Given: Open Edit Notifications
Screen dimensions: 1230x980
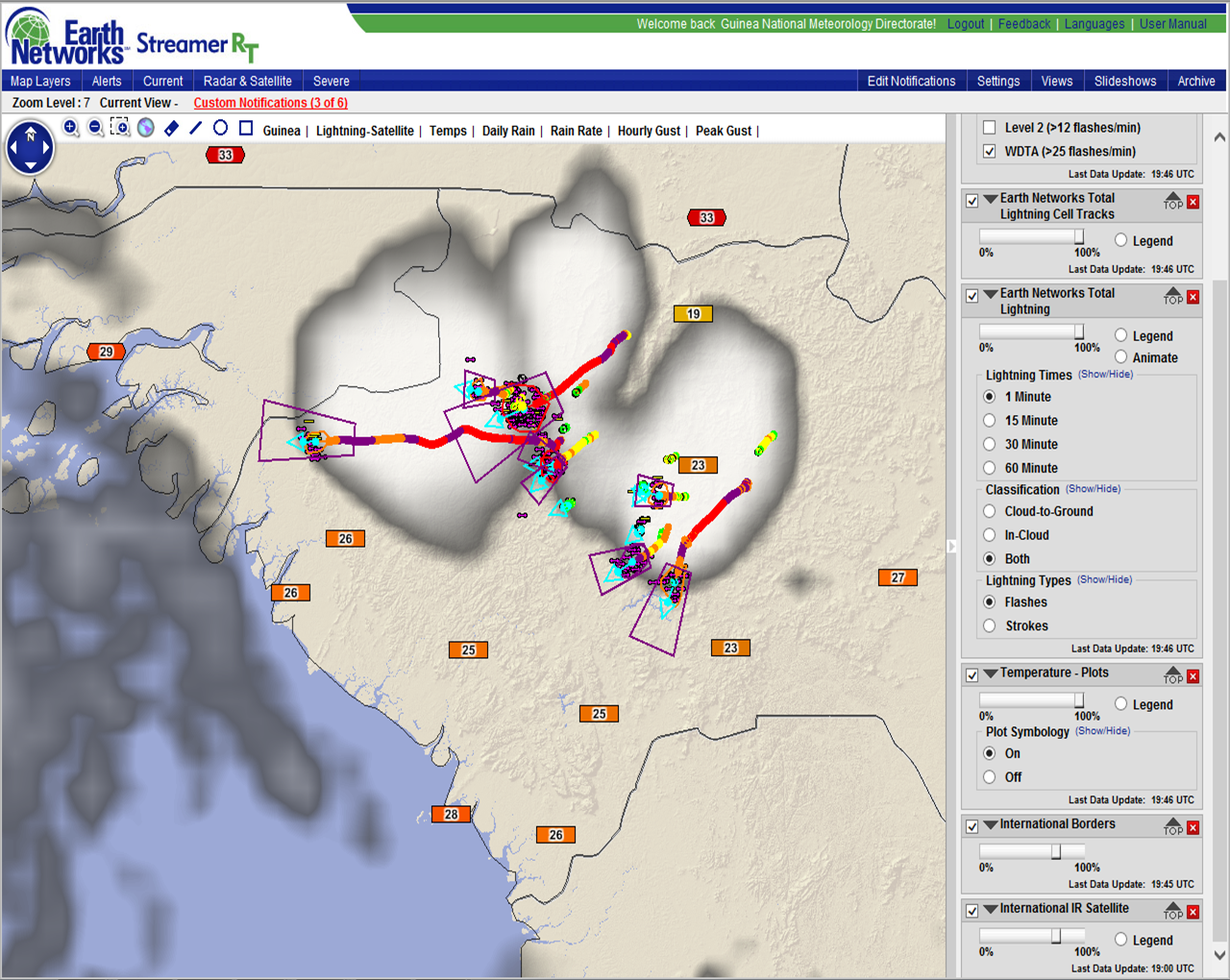Looking at the screenshot, I should [911, 81].
